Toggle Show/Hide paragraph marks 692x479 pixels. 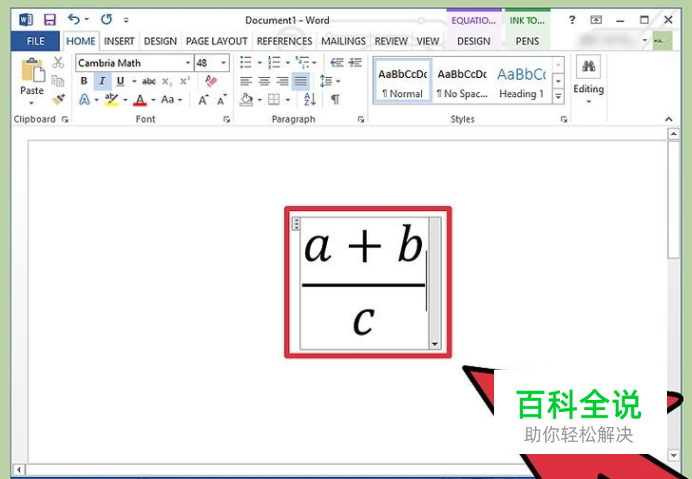tap(335, 100)
